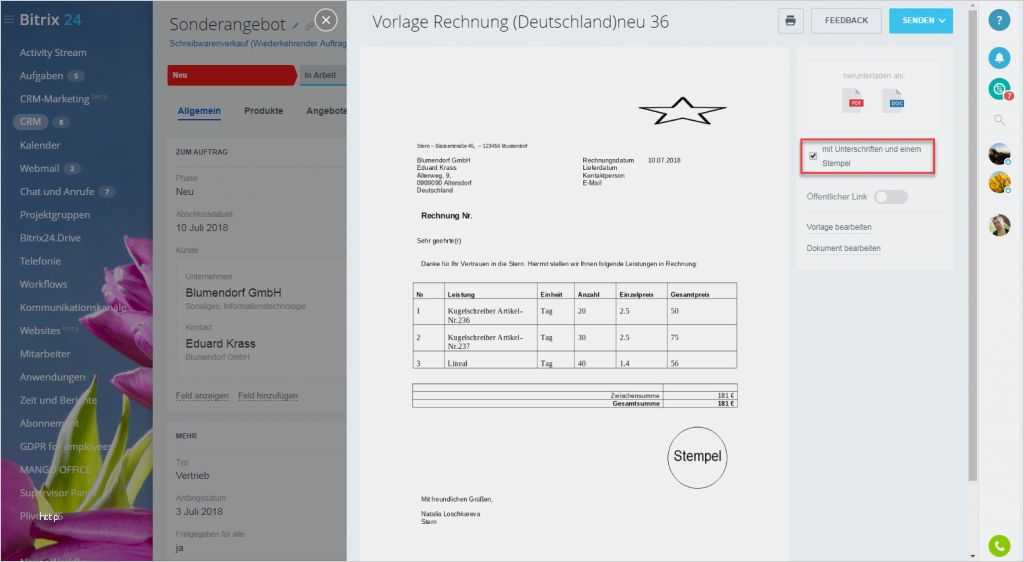Image resolution: width=1024 pixels, height=562 pixels.
Task: Click the Typ value Vertrieb
Action: pyautogui.click(x=193, y=476)
